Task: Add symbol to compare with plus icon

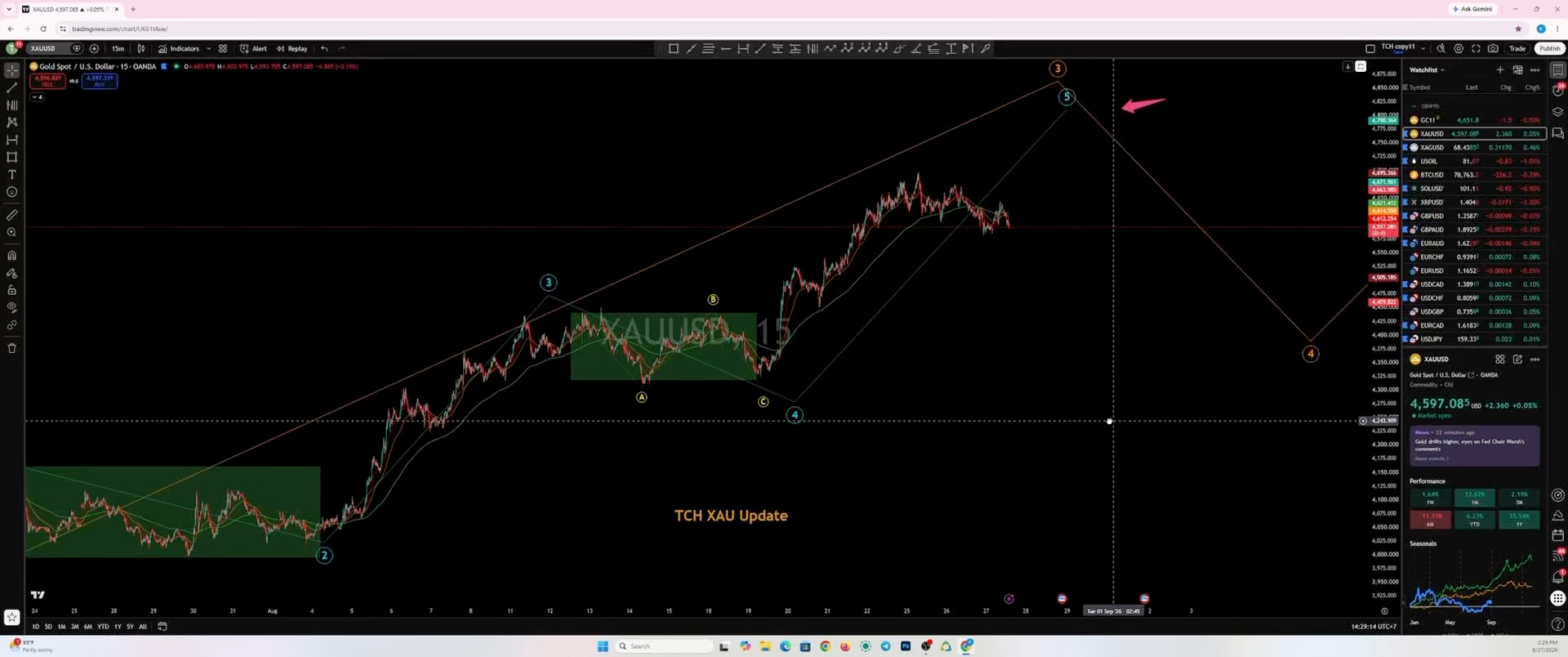Action: tap(94, 48)
